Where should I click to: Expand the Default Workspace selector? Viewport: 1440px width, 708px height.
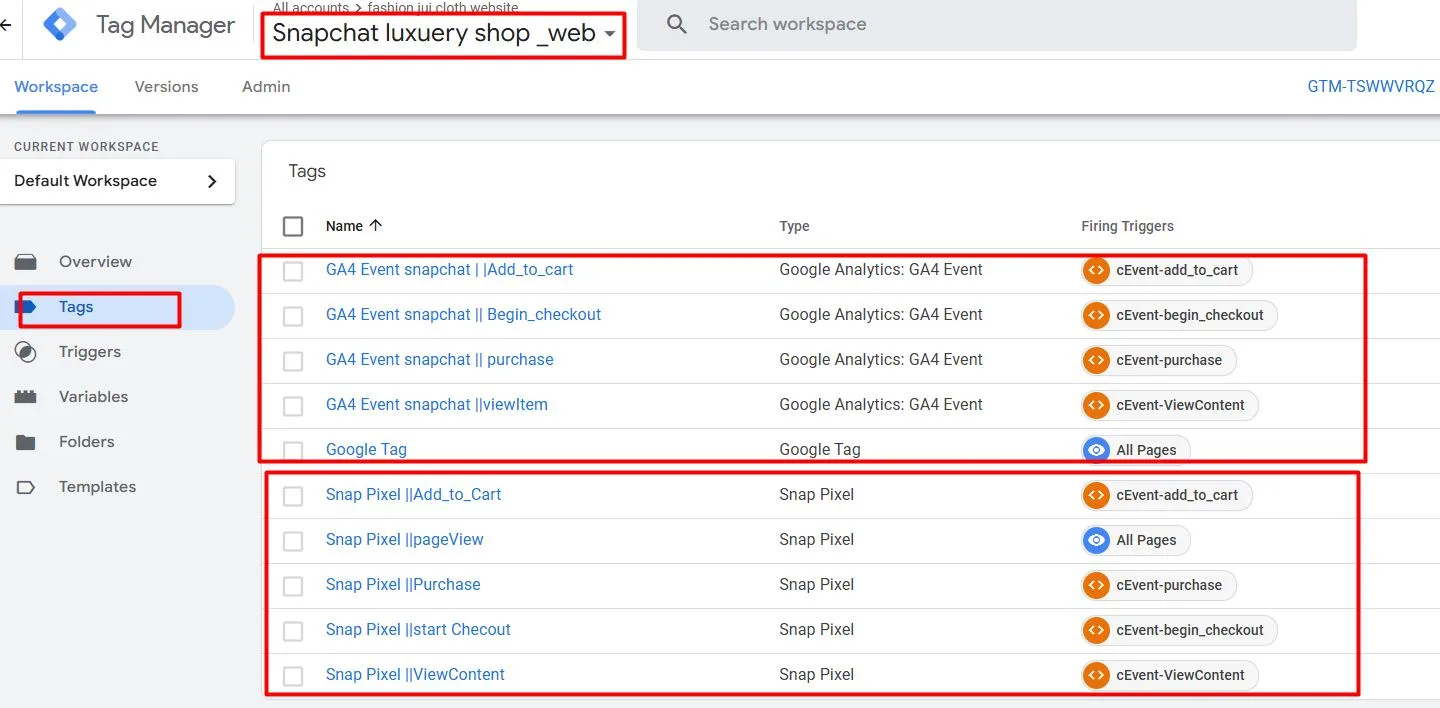(x=118, y=181)
